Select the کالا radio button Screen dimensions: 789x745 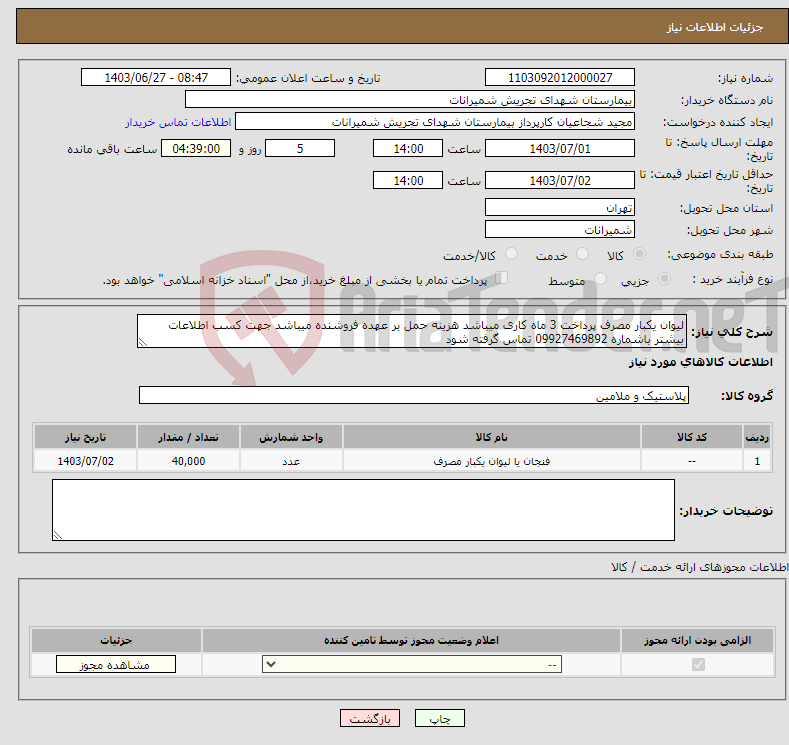point(639,254)
